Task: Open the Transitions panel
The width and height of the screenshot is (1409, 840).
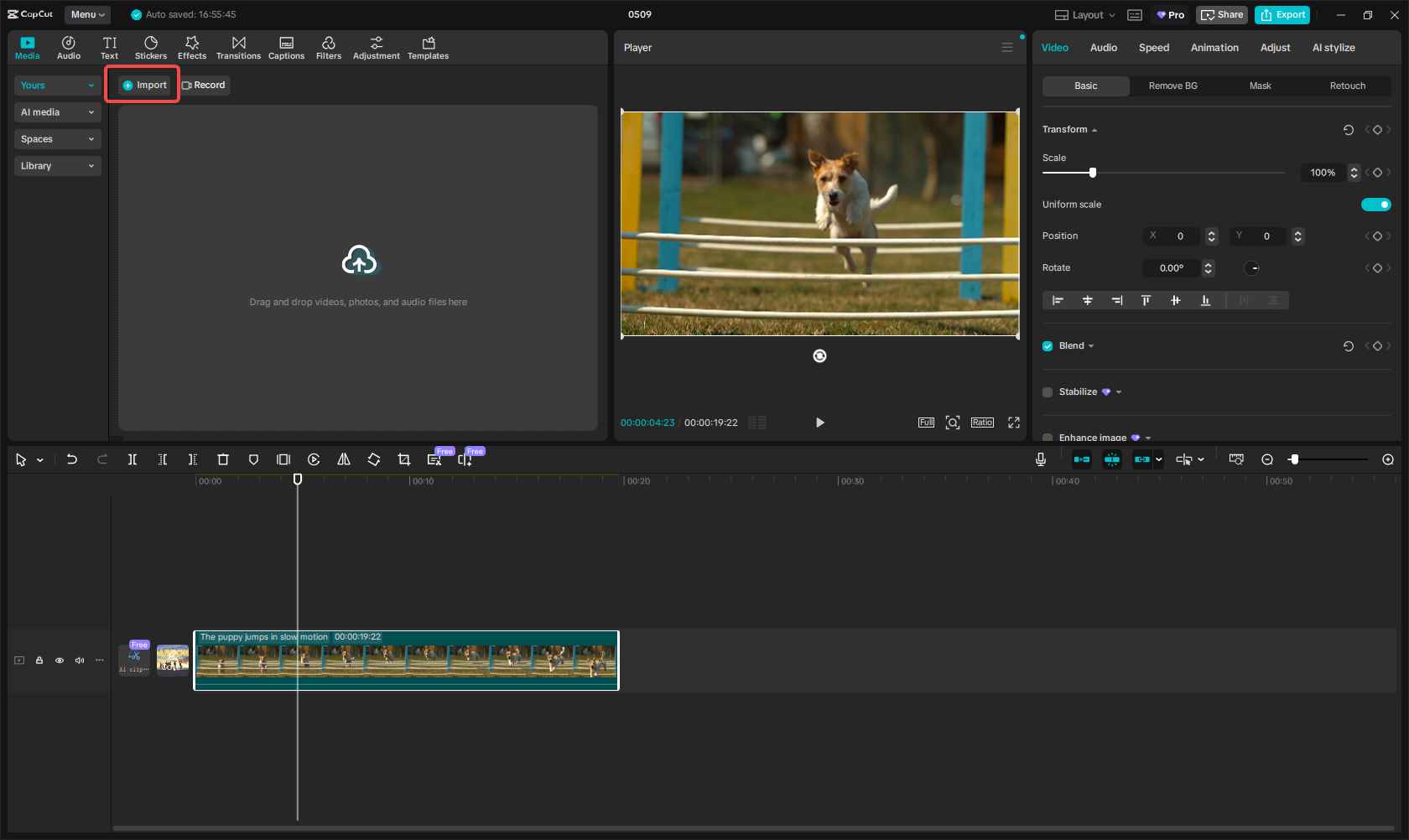Action: 238,47
